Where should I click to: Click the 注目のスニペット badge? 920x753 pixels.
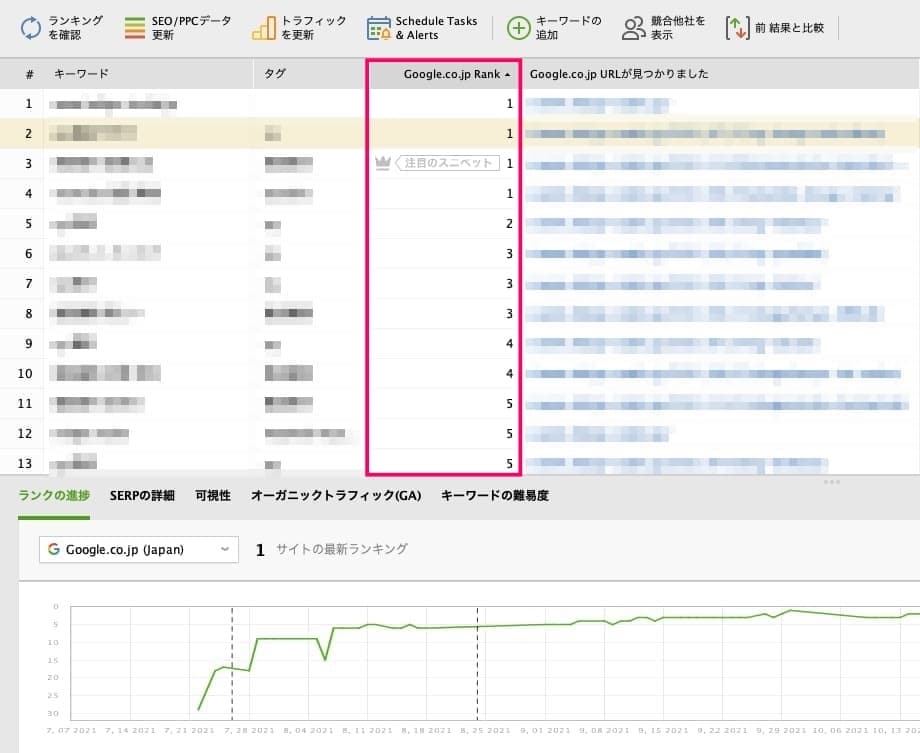(x=448, y=163)
